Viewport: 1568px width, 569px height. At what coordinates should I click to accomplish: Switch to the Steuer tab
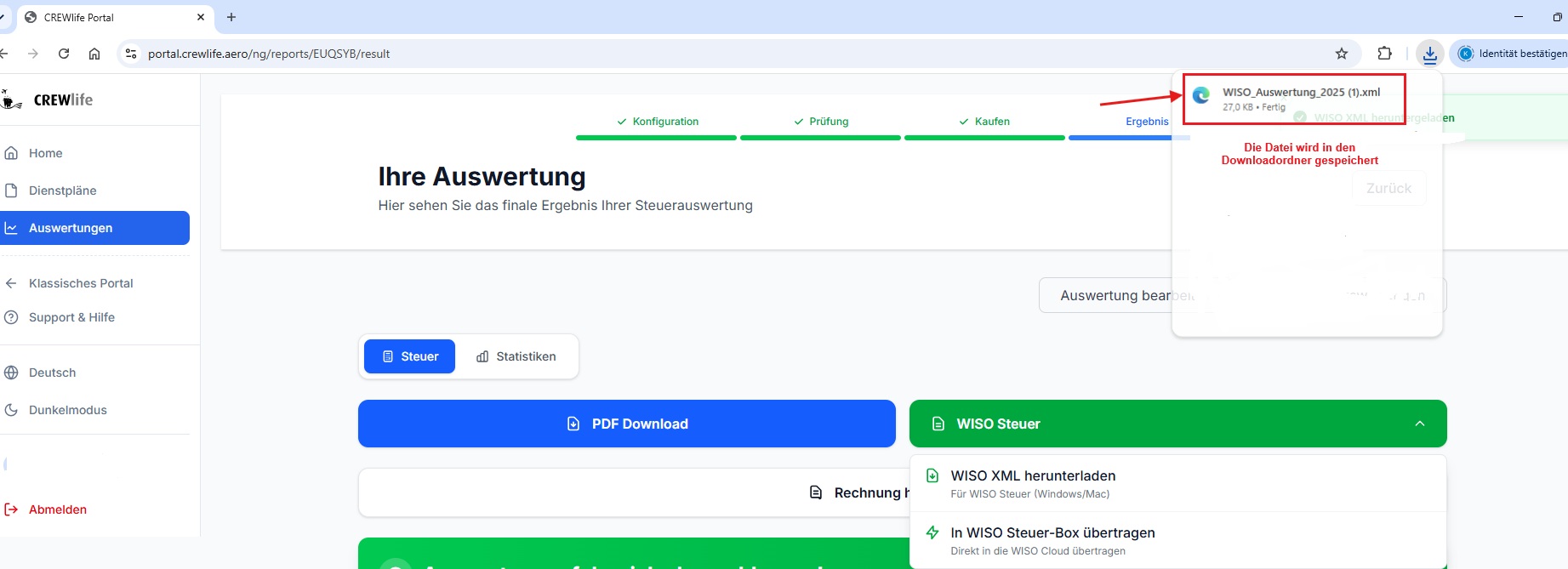[409, 356]
